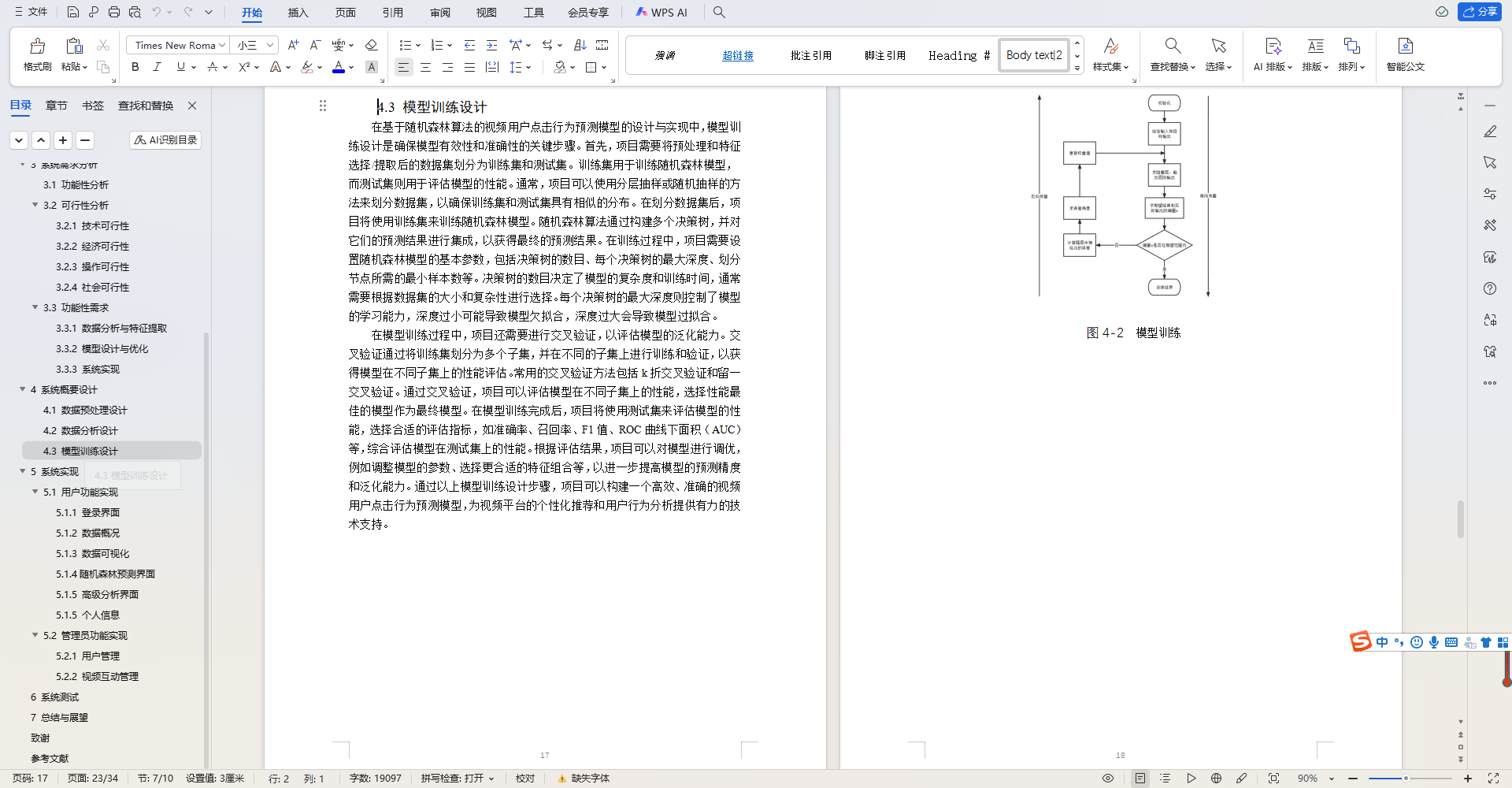Click the Decrease Indent icon
The height and width of the screenshot is (788, 1512).
pos(469,45)
